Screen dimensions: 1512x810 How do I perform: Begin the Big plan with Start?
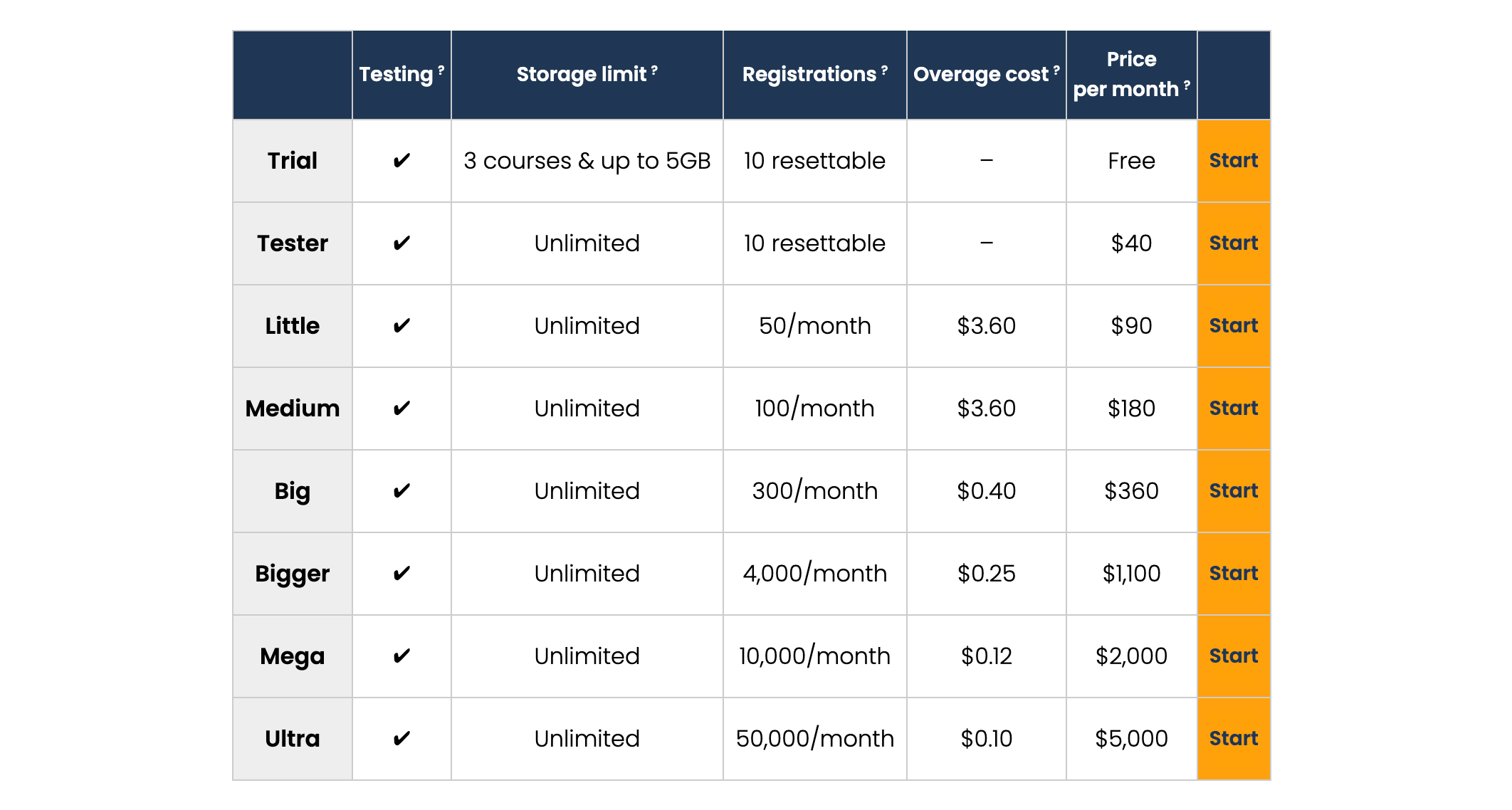pyautogui.click(x=1234, y=491)
